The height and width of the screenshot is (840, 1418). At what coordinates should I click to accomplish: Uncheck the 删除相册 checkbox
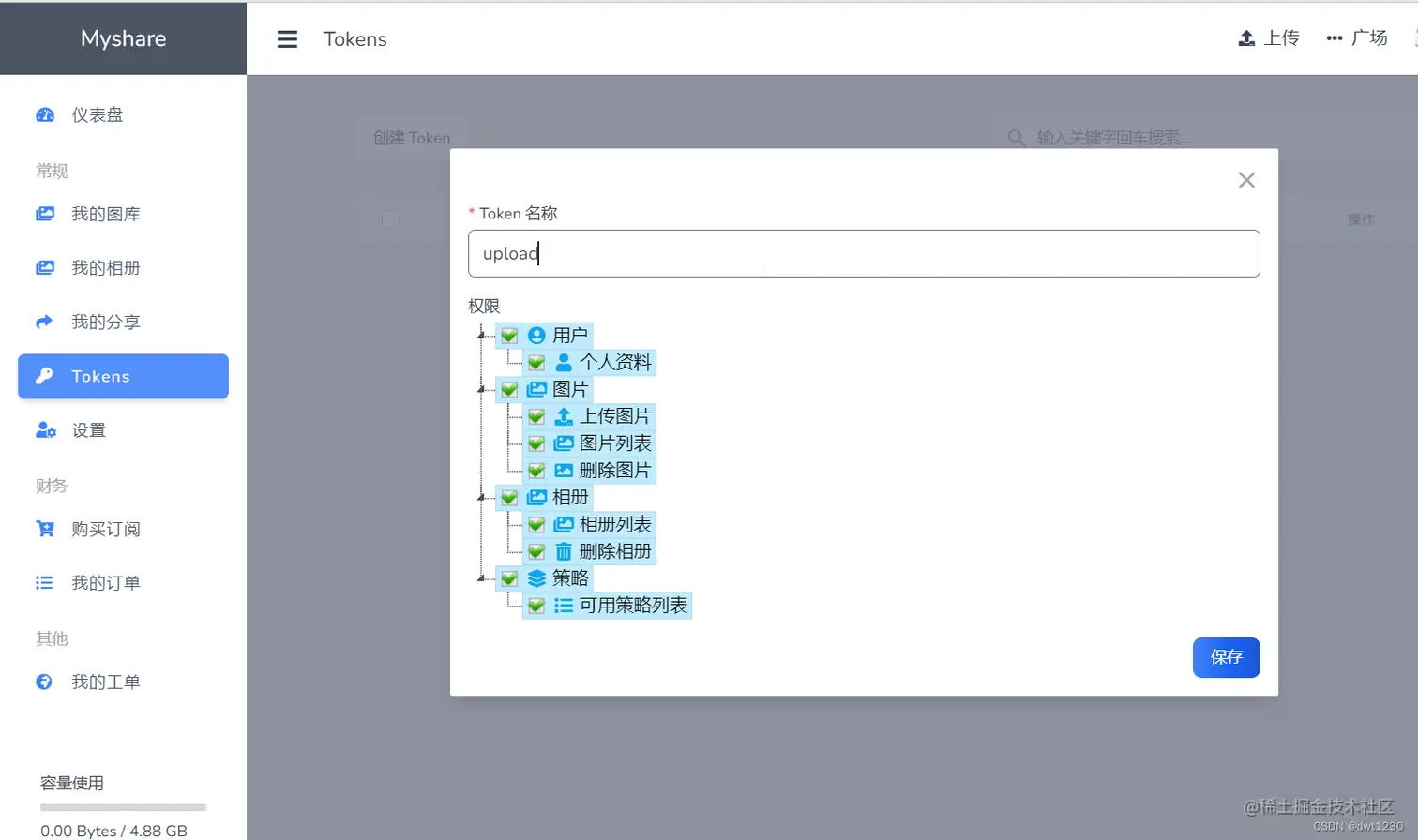[536, 551]
